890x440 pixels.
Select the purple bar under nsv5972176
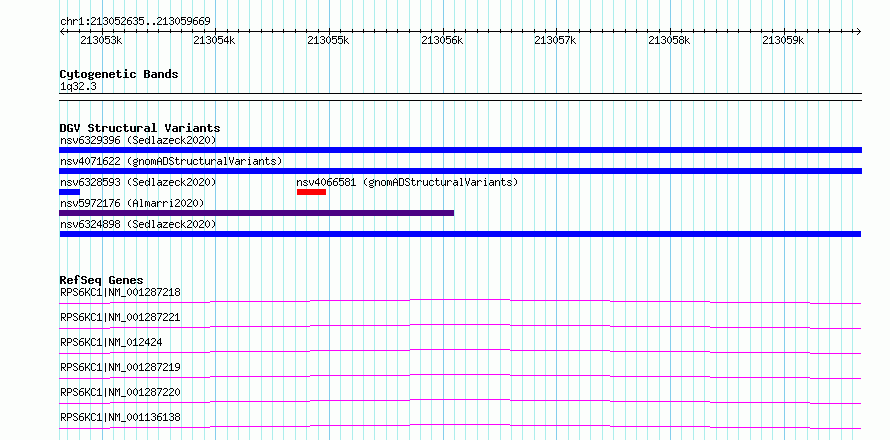tap(257, 213)
